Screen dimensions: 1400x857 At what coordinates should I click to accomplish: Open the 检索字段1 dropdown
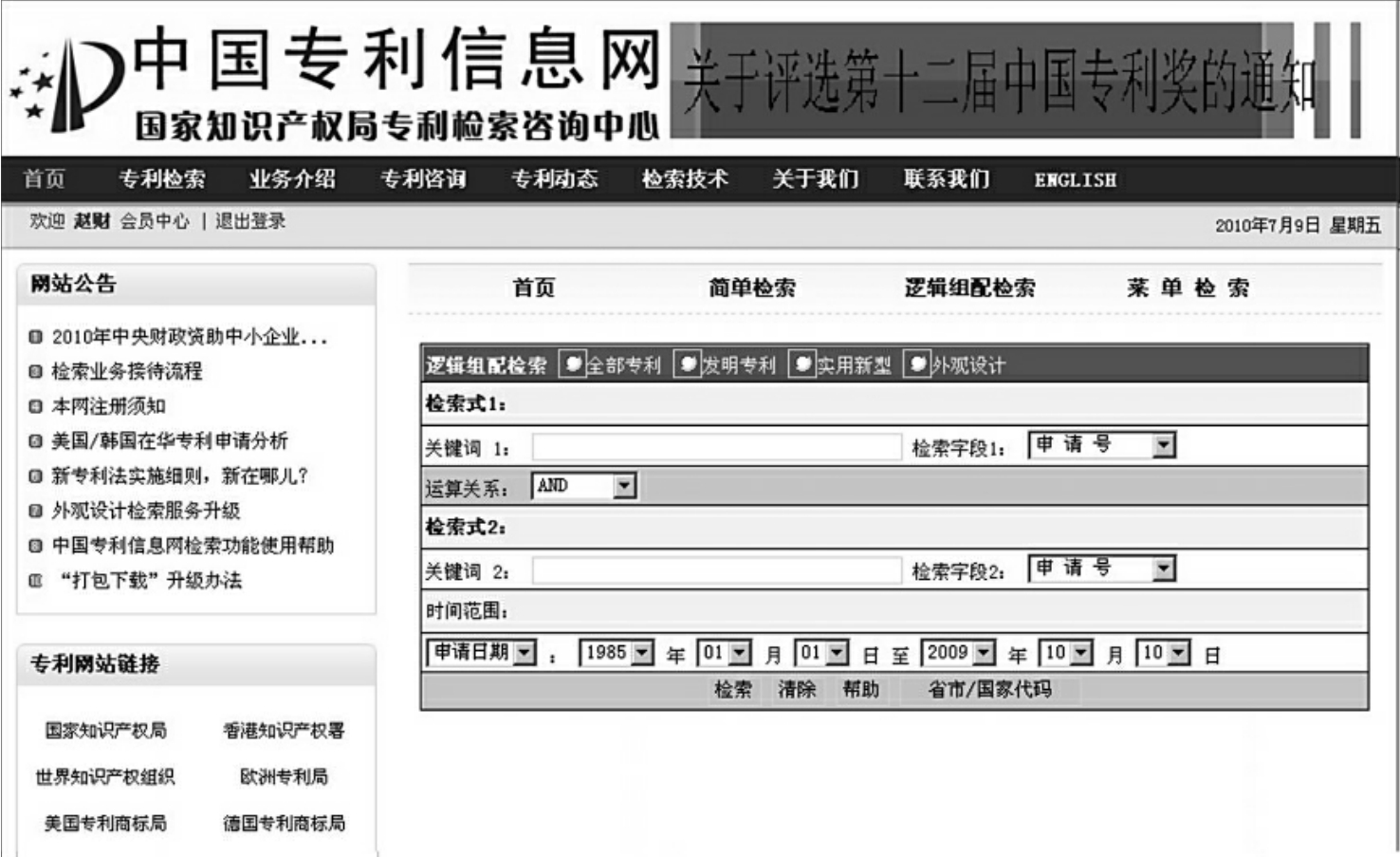pyautogui.click(x=1102, y=445)
